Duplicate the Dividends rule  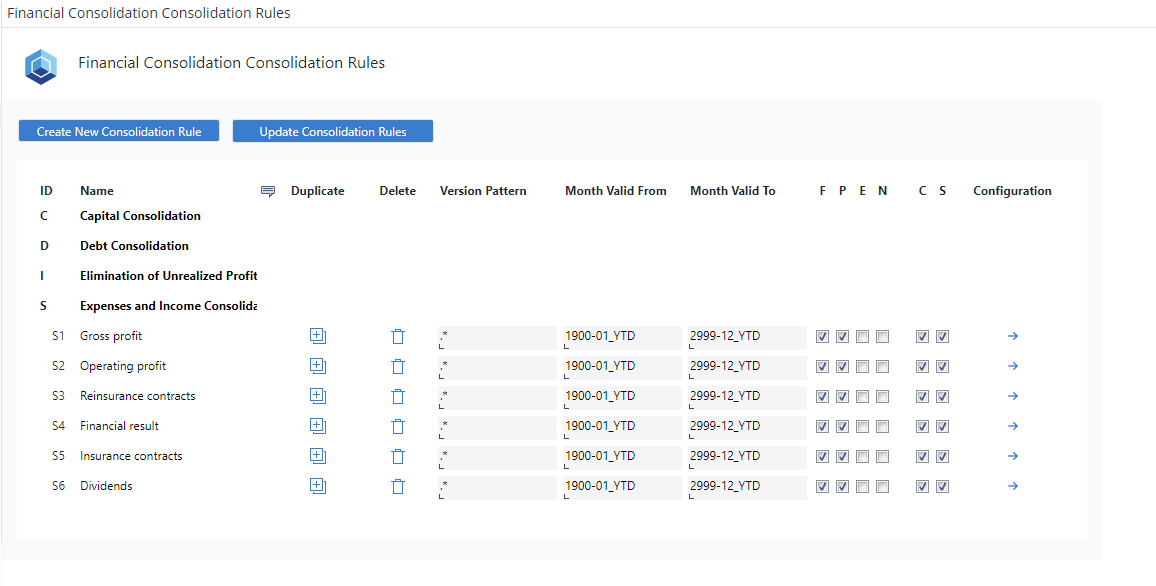pos(317,486)
